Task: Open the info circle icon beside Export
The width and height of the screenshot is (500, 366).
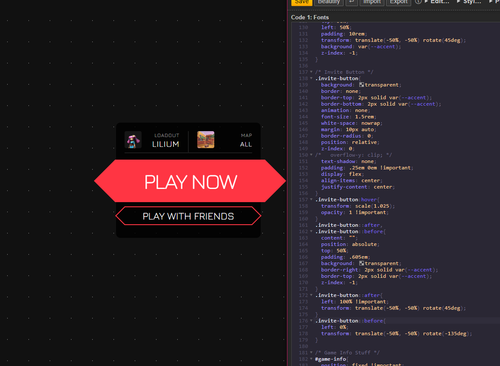Action: [x=418, y=2]
